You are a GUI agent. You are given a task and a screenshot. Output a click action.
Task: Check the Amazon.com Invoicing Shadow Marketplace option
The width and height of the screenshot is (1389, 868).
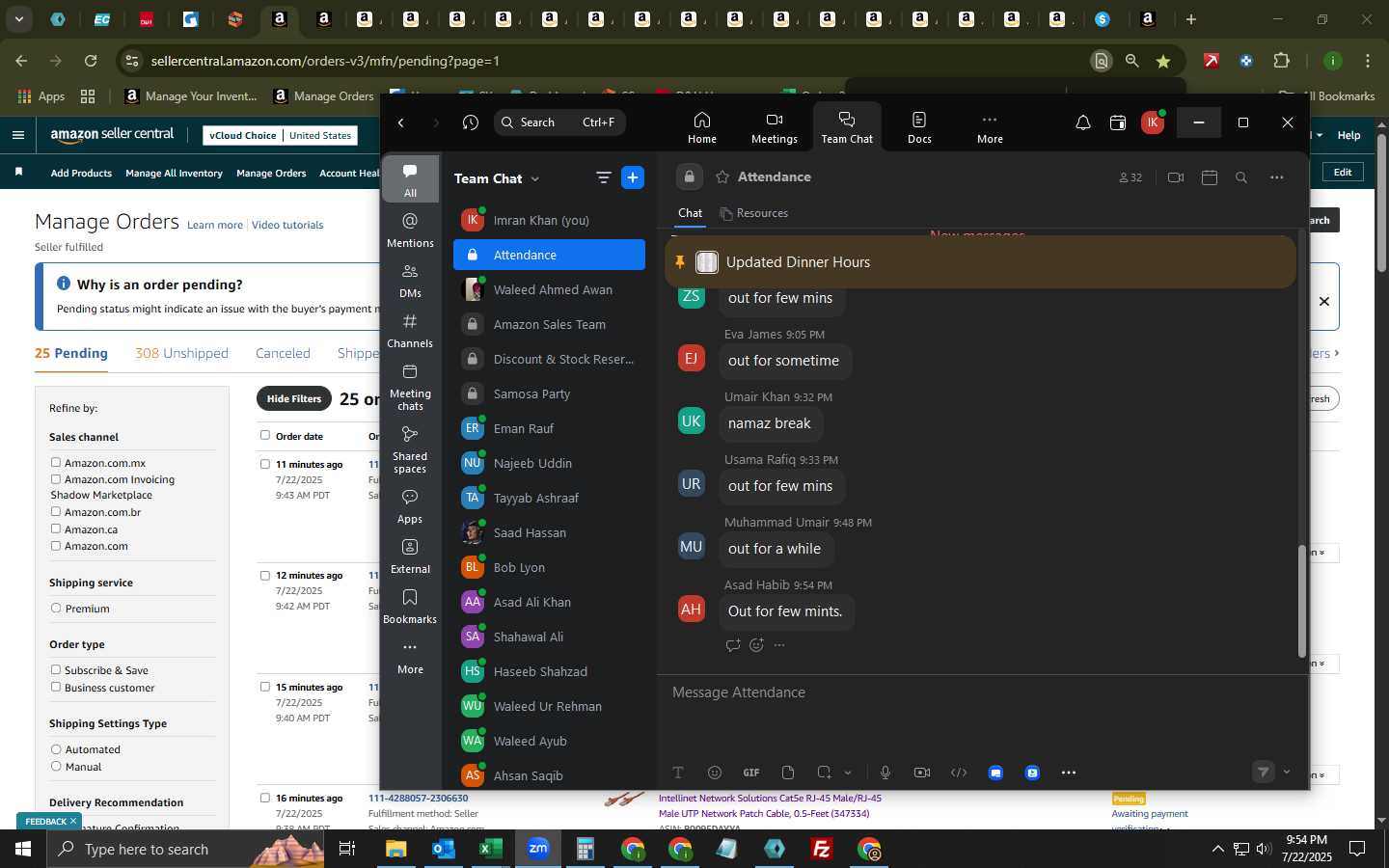[x=56, y=479]
